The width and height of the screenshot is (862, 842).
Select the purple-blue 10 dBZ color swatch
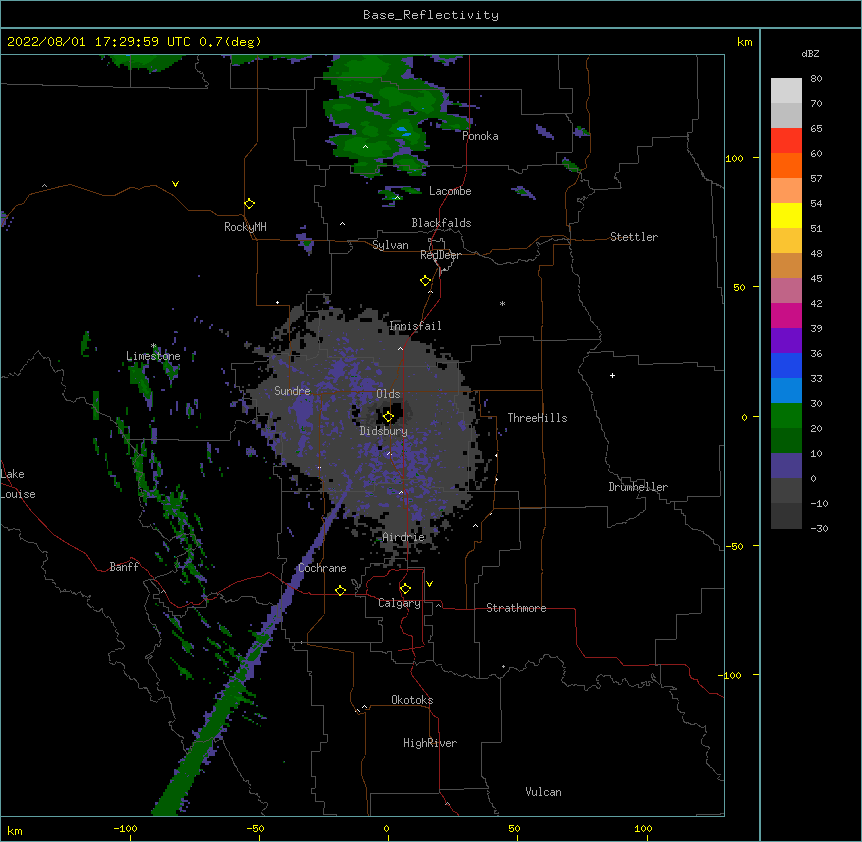click(x=786, y=466)
